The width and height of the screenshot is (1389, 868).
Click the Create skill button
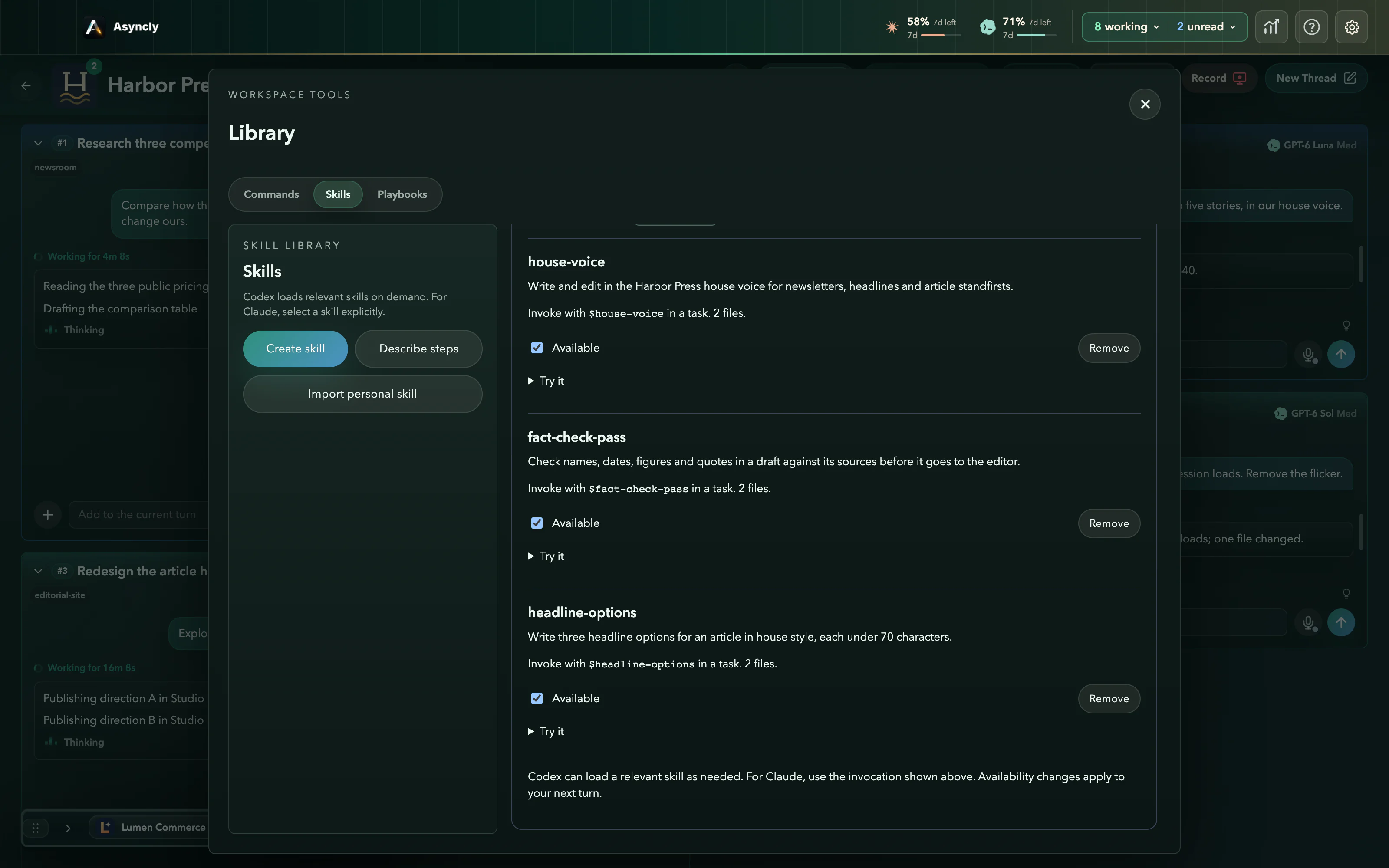pos(296,349)
